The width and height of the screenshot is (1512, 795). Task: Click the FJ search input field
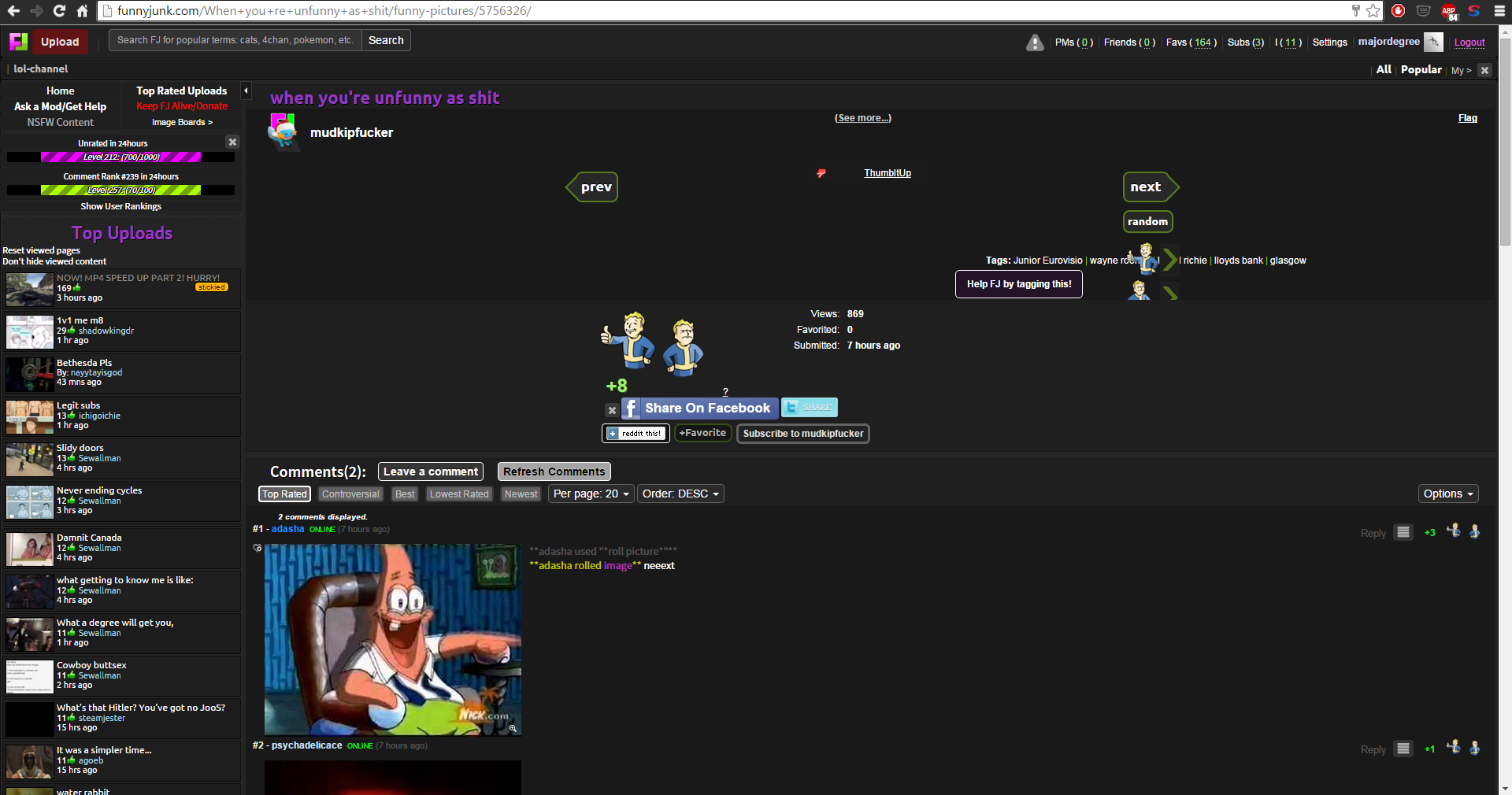[235, 40]
